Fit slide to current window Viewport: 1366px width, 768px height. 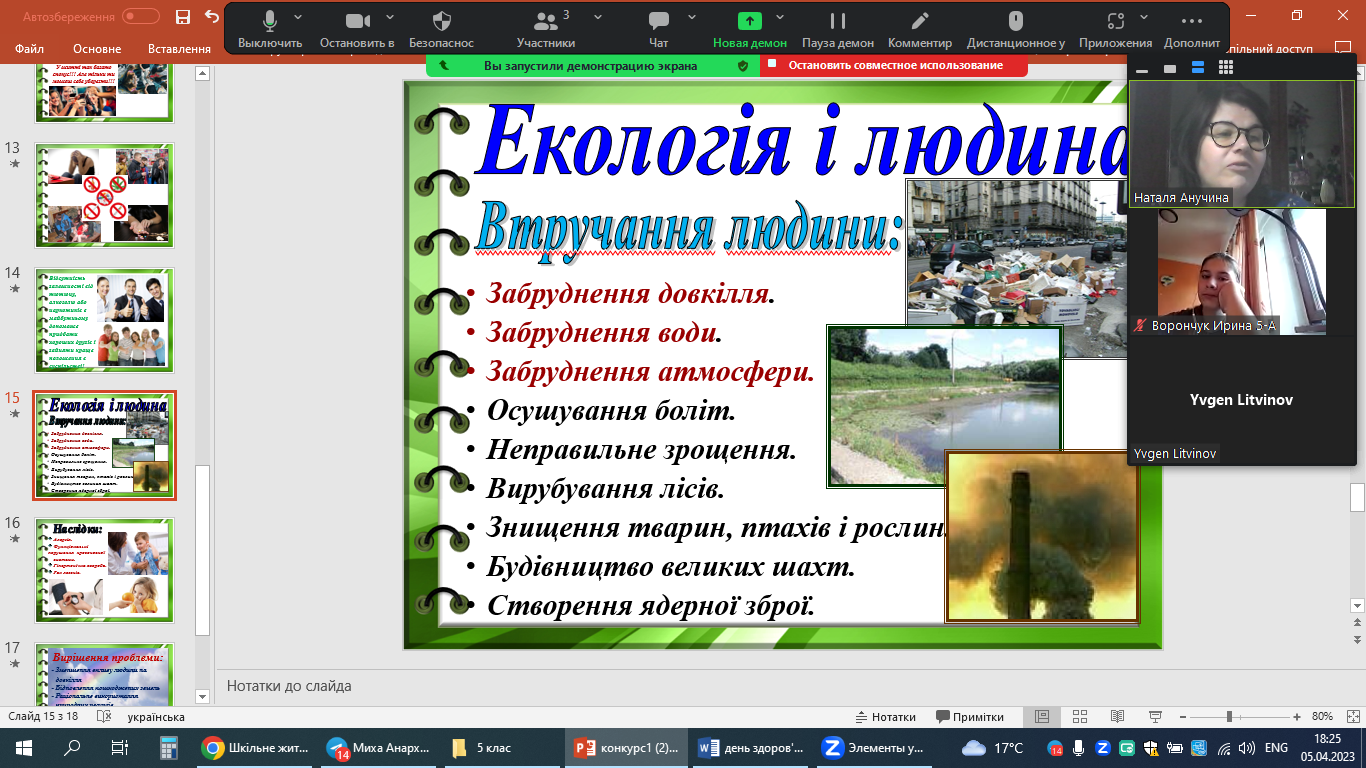point(1351,717)
